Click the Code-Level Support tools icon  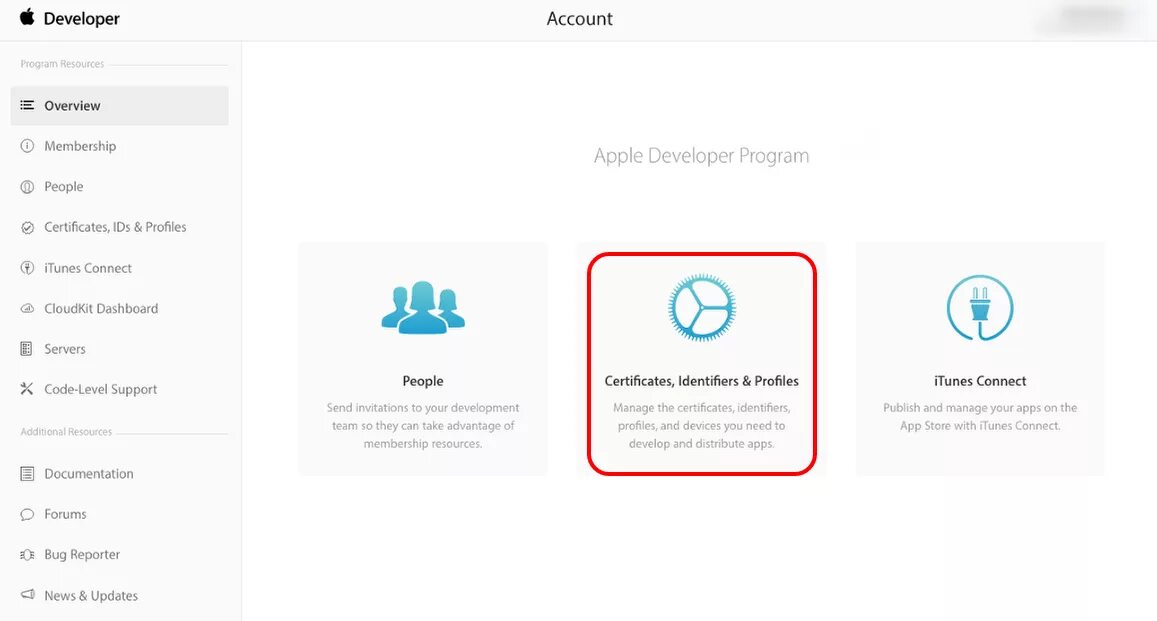pos(27,389)
